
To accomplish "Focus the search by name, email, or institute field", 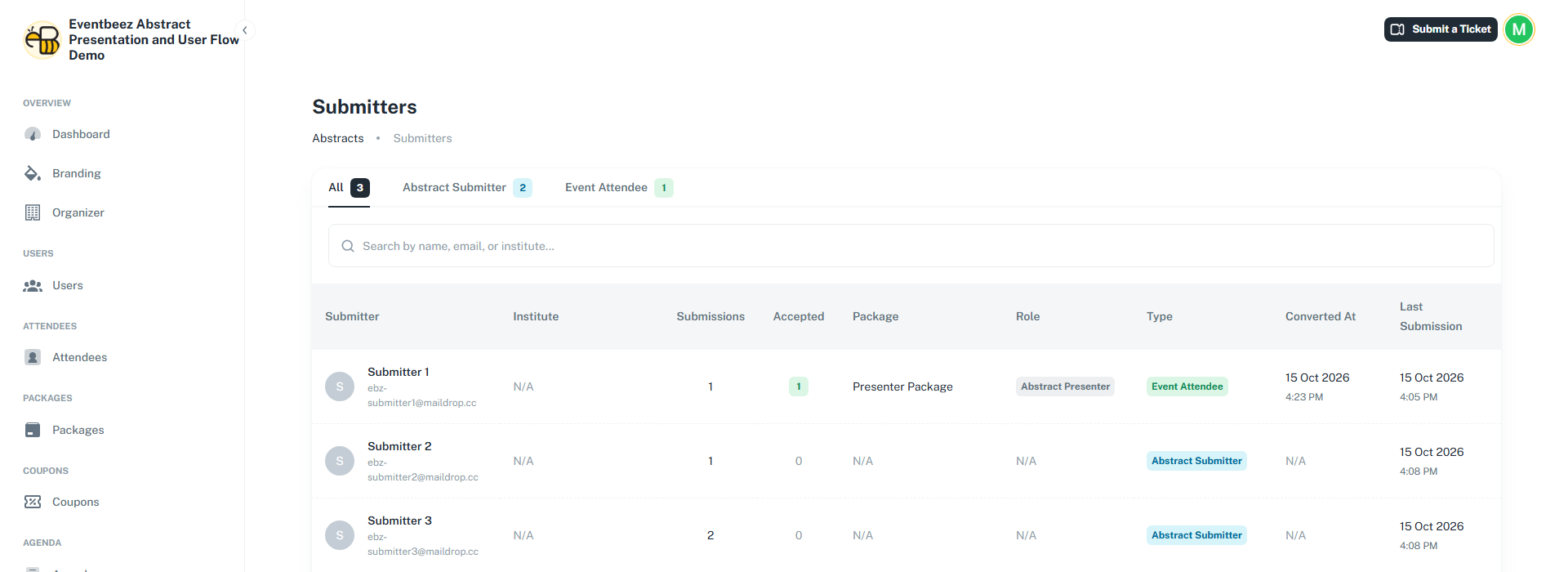I will click(x=911, y=246).
